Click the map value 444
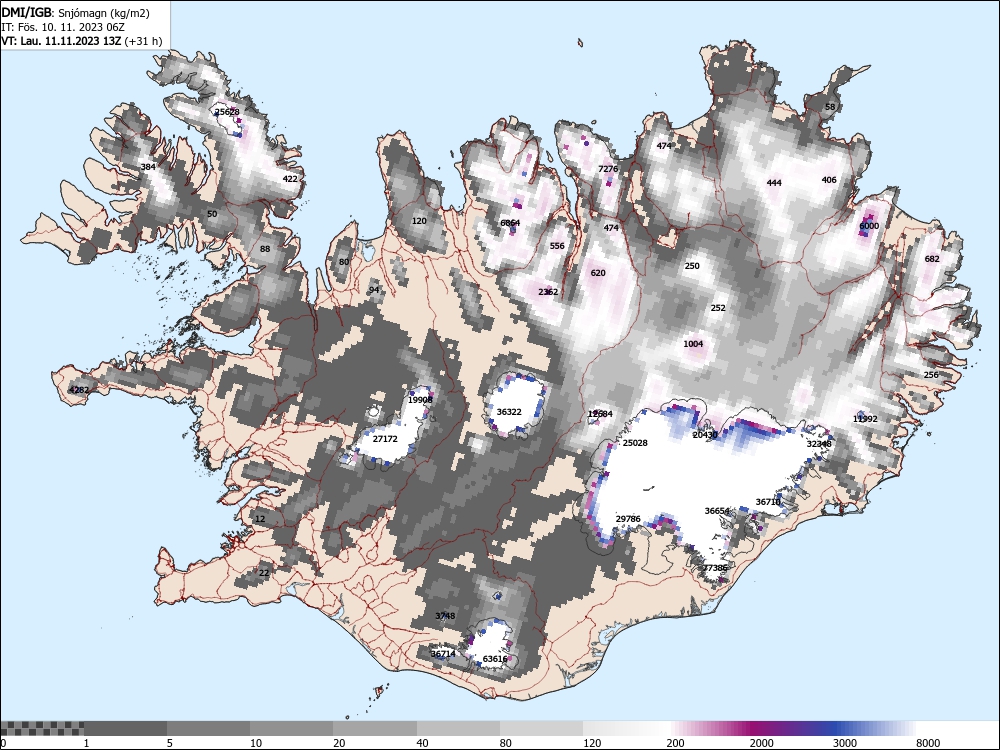 (774, 182)
